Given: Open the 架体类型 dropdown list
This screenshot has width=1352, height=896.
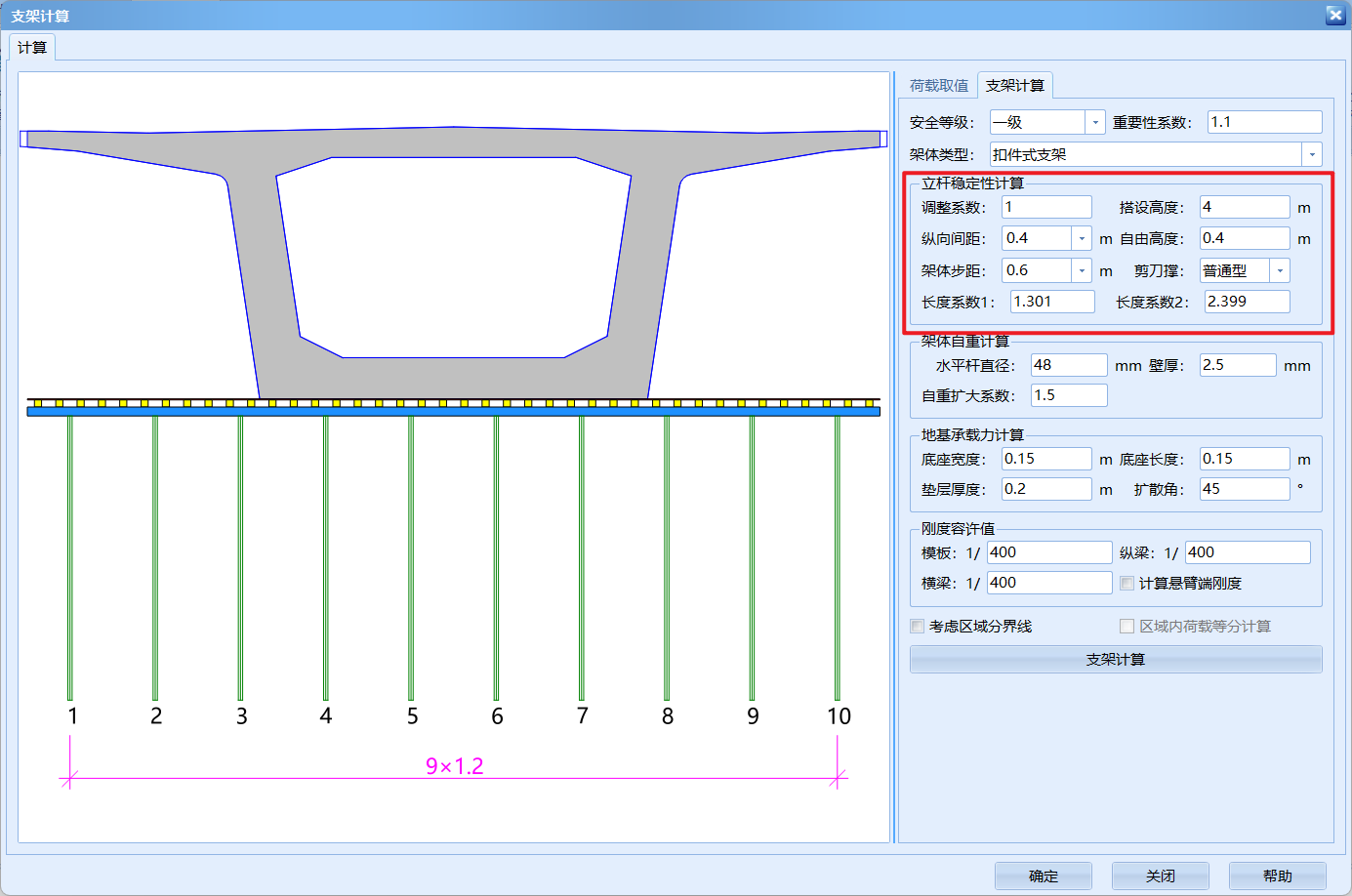Looking at the screenshot, I should pyautogui.click(x=1312, y=155).
